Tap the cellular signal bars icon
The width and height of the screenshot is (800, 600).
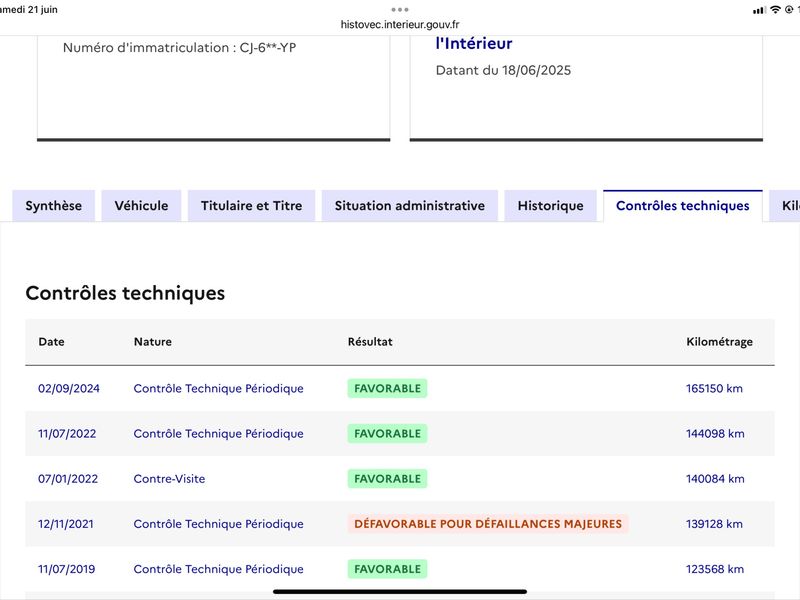(759, 10)
